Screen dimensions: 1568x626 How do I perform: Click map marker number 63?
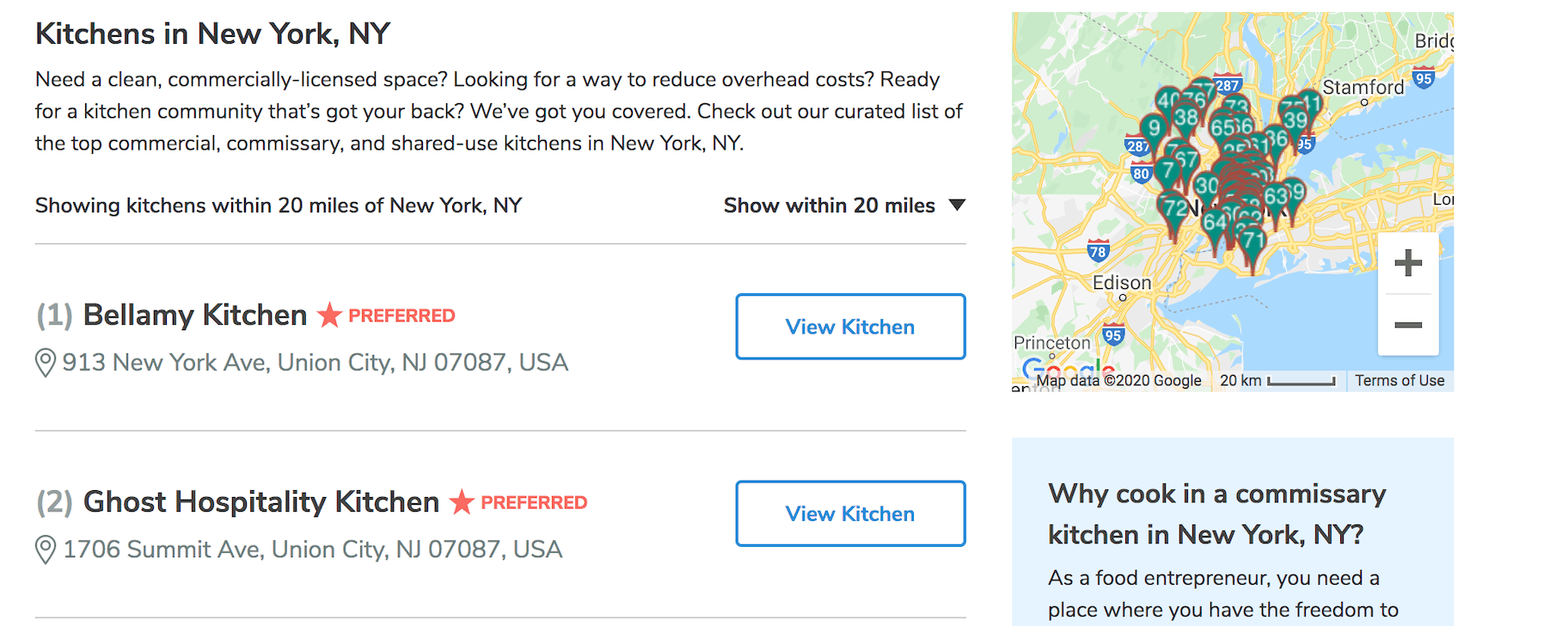tap(1276, 197)
